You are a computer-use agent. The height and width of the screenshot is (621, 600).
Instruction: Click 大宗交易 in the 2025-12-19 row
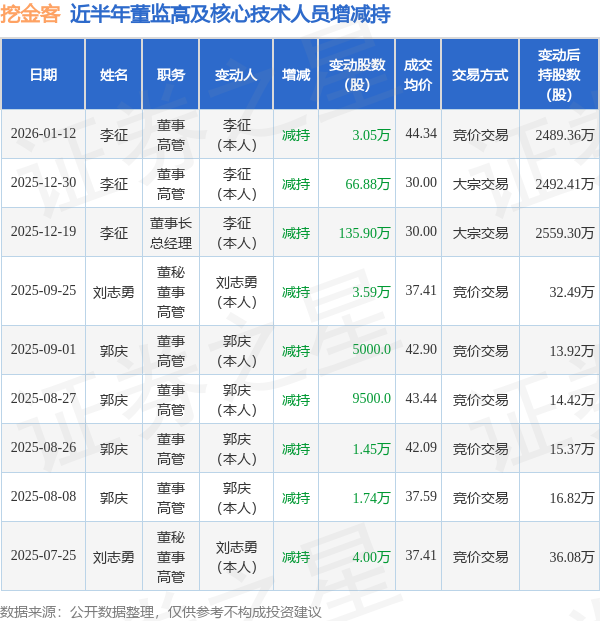480,233
